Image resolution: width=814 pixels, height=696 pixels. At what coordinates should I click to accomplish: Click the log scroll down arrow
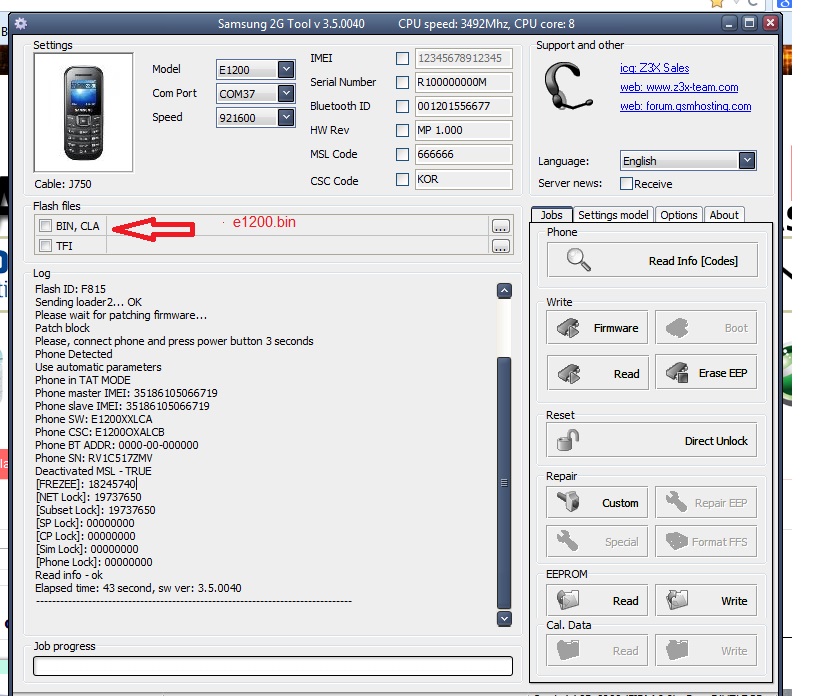(x=504, y=619)
